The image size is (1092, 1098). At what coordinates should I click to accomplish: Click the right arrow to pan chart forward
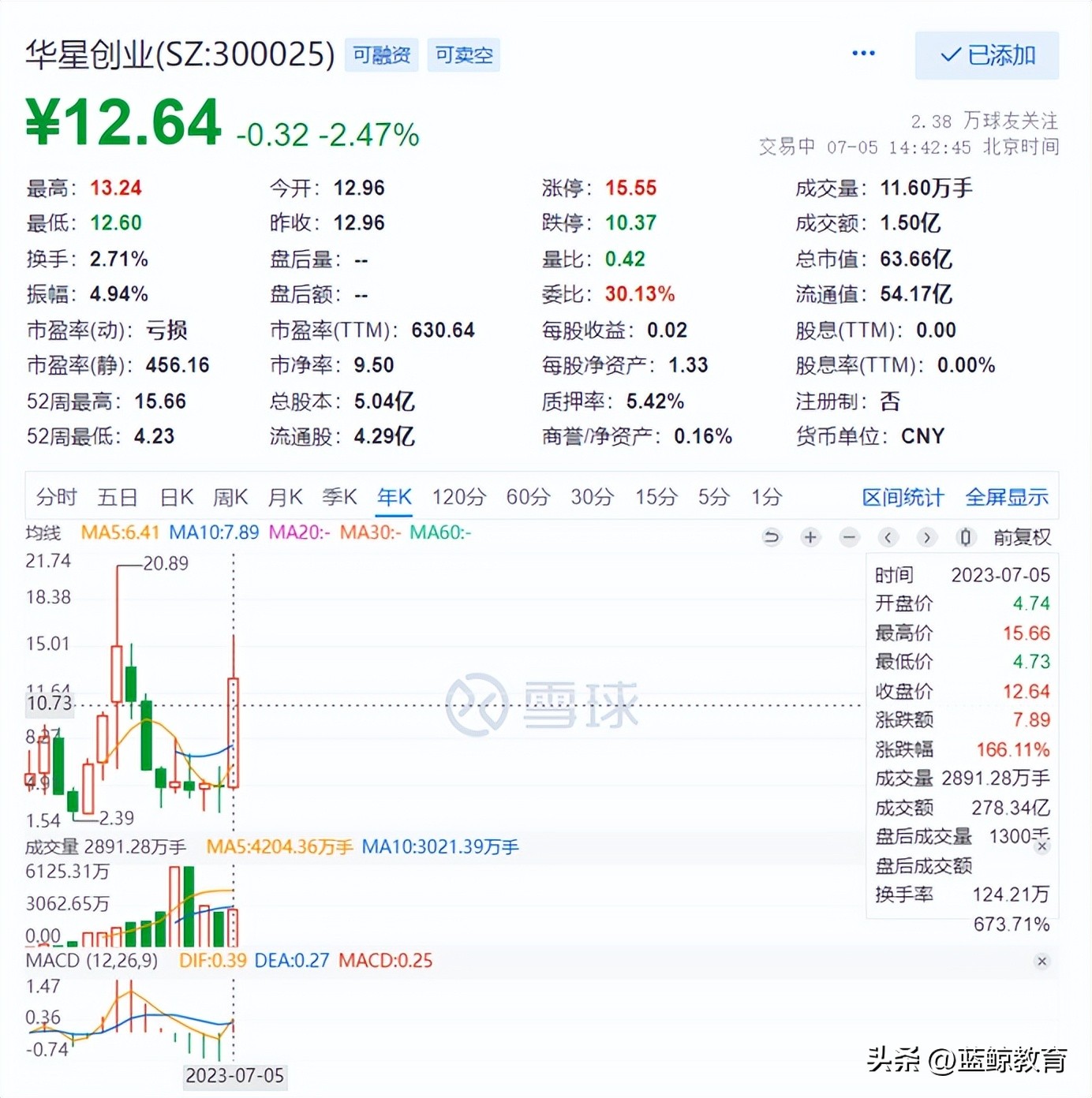click(928, 537)
